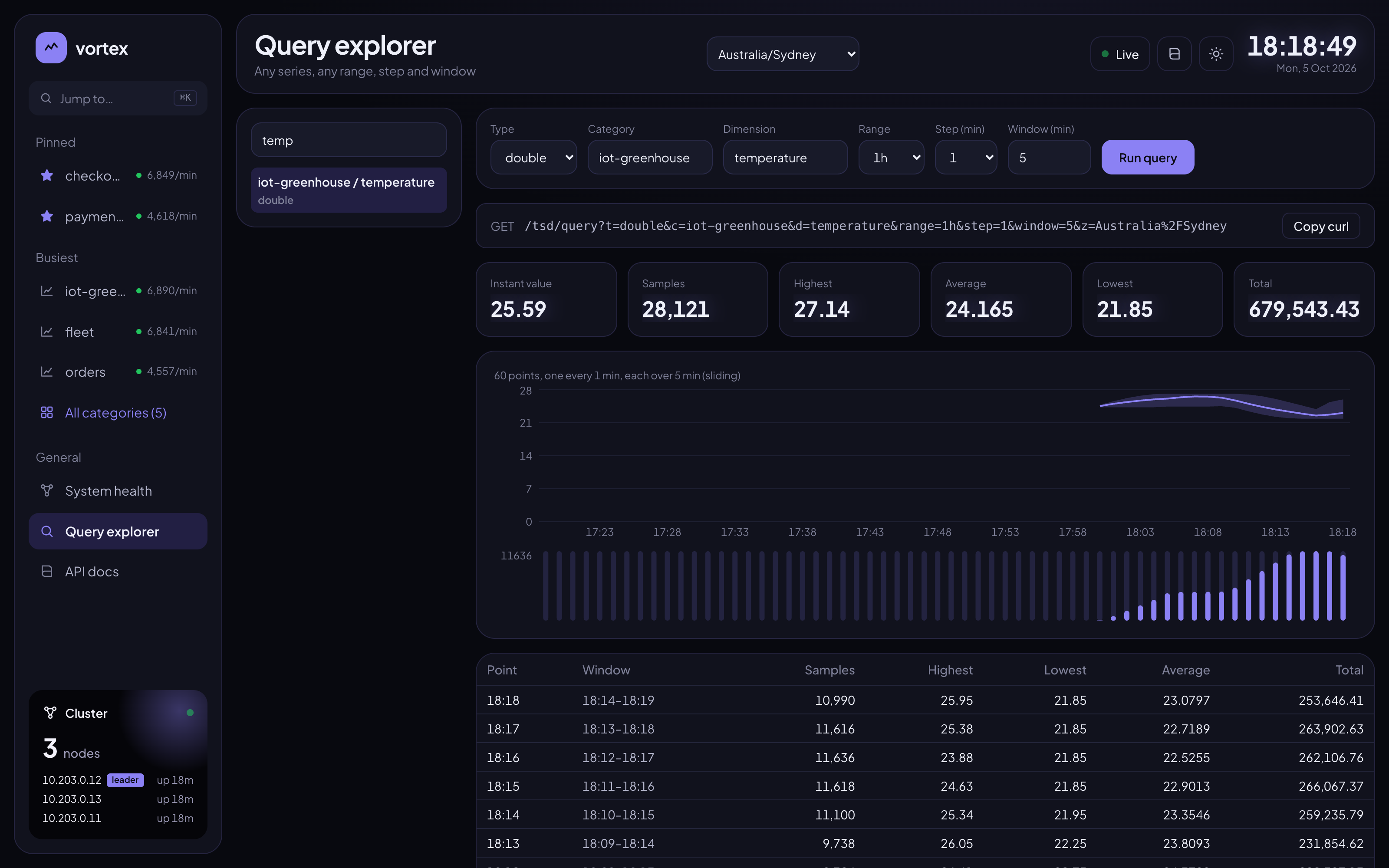This screenshot has height=868, width=1389.
Task: Open the docs book icon in header
Action: [1174, 54]
